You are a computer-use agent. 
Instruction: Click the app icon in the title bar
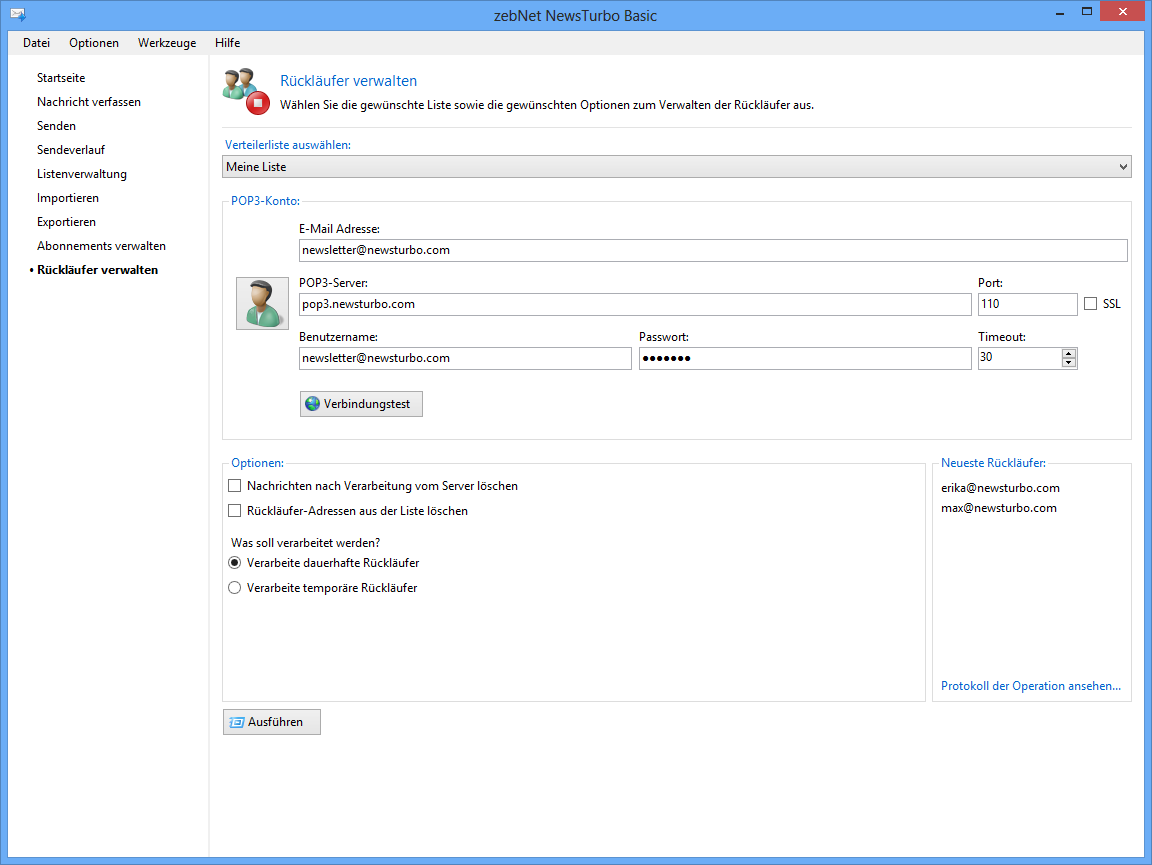(18, 14)
